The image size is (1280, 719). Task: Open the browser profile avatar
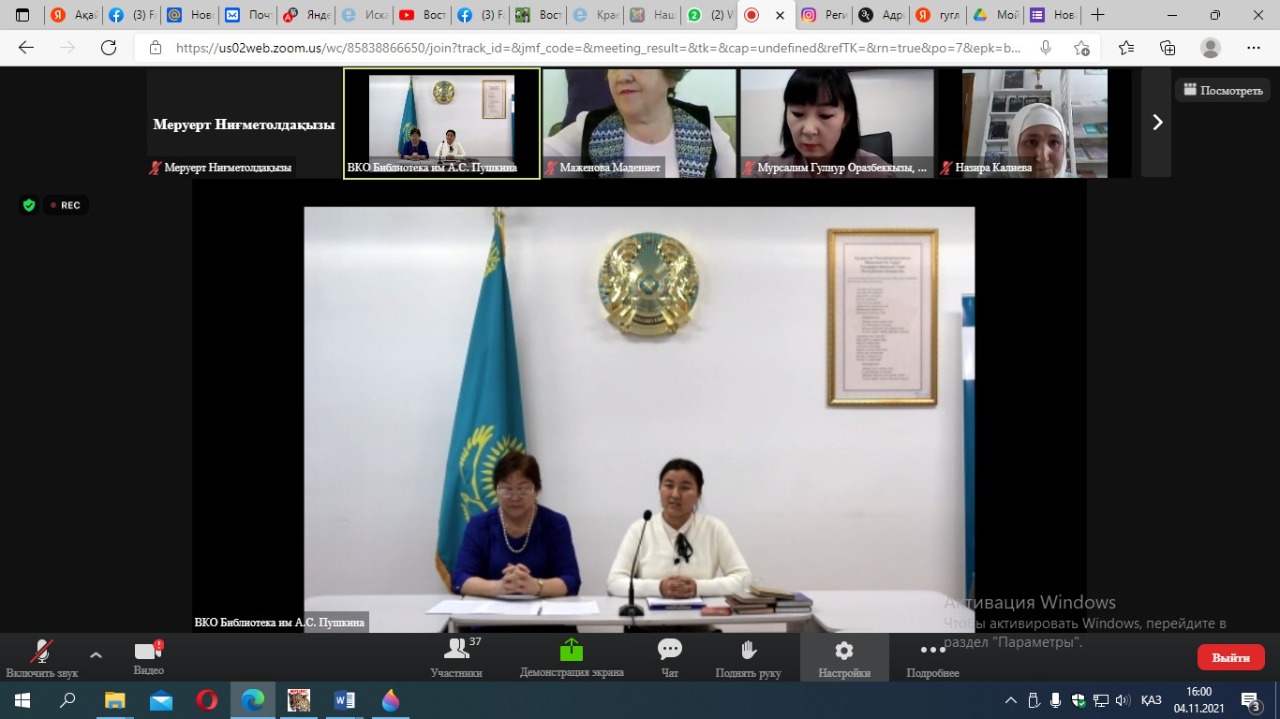point(1210,47)
